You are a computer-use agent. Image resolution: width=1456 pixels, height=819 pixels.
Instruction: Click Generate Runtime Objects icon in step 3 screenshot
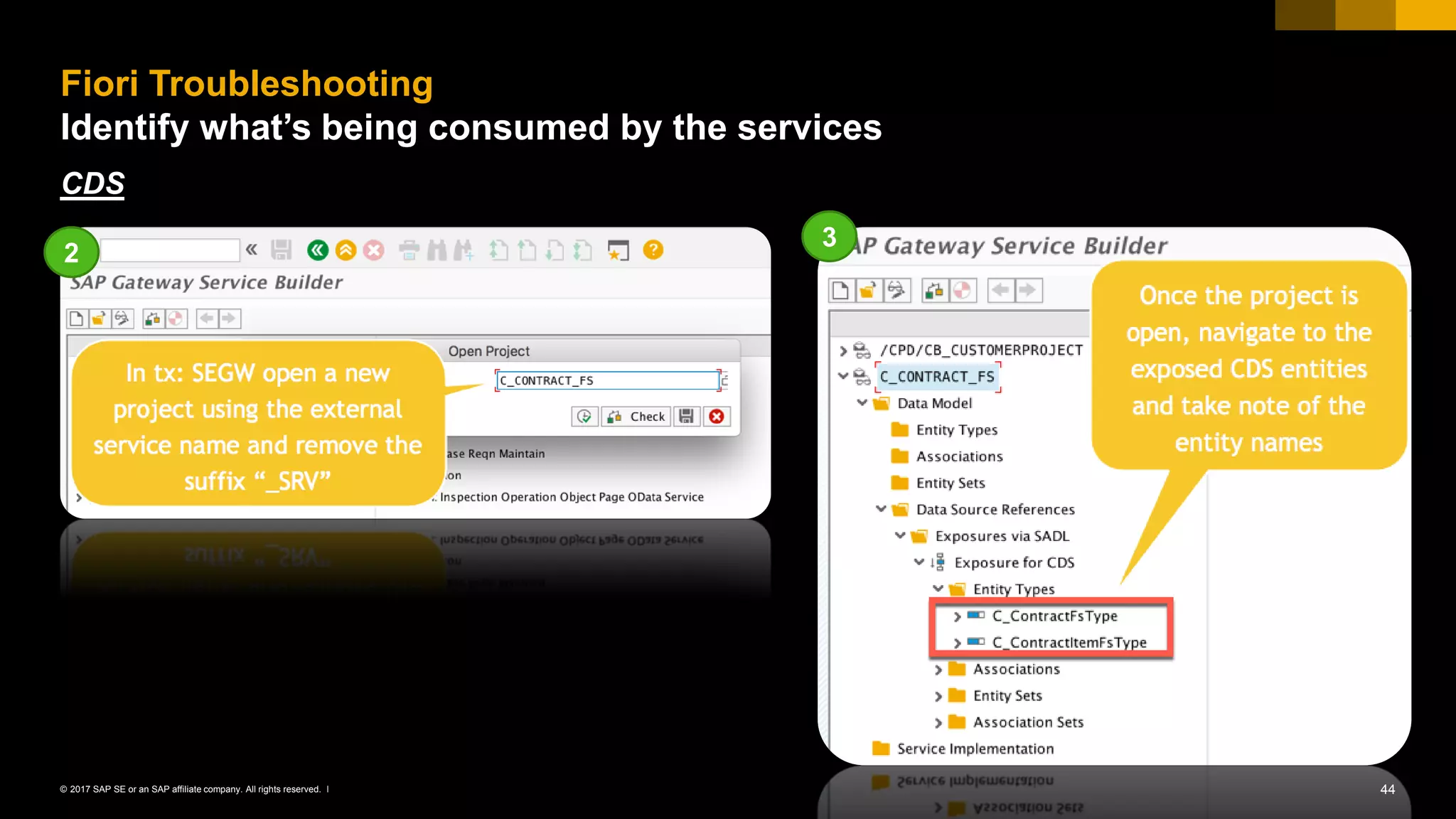pos(962,290)
